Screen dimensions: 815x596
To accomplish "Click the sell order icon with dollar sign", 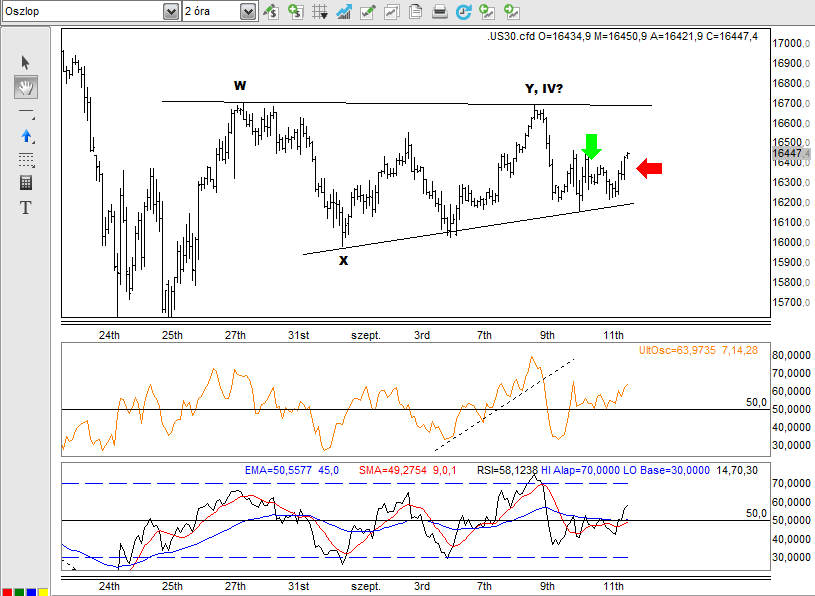I will [271, 11].
